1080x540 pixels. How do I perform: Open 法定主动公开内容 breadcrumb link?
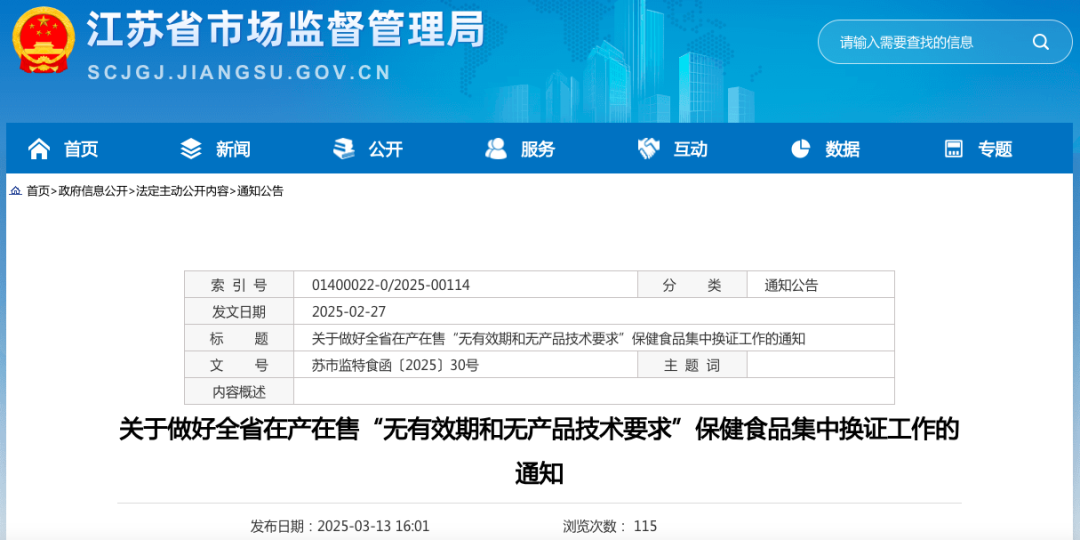point(183,191)
